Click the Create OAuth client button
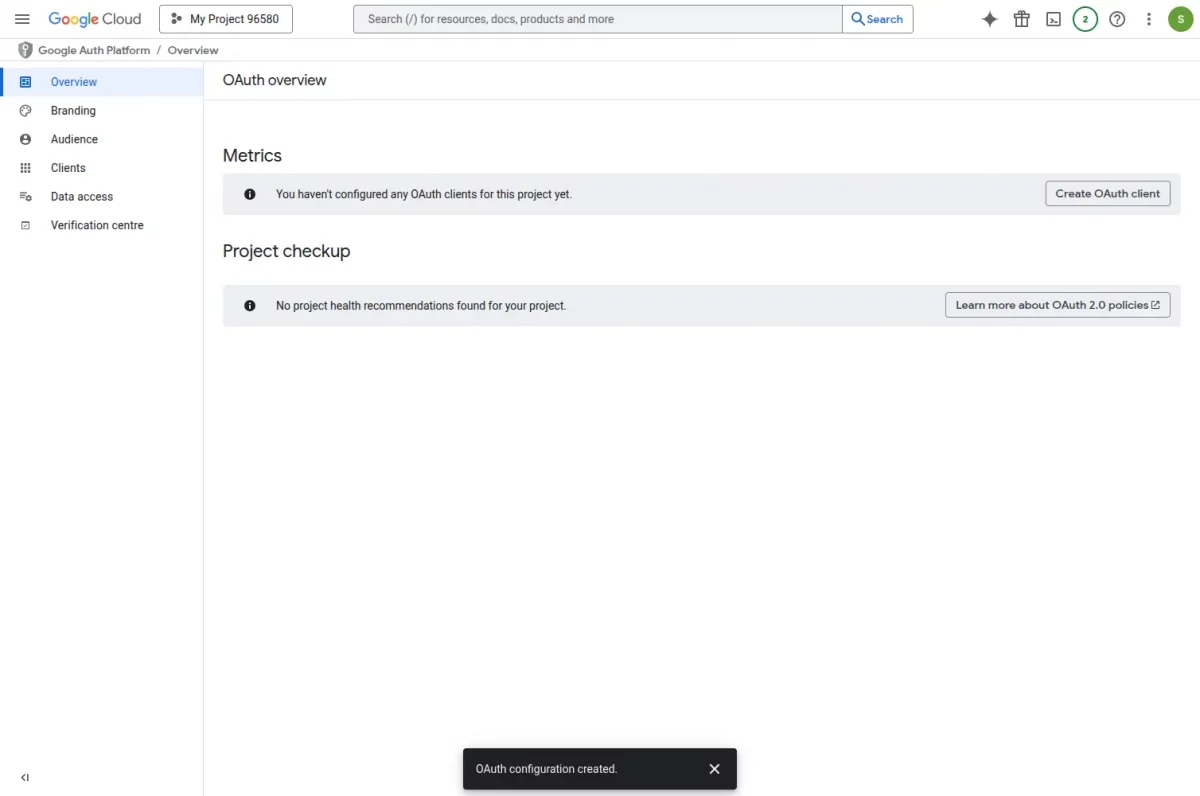This screenshot has height=796, width=1200. tap(1108, 194)
